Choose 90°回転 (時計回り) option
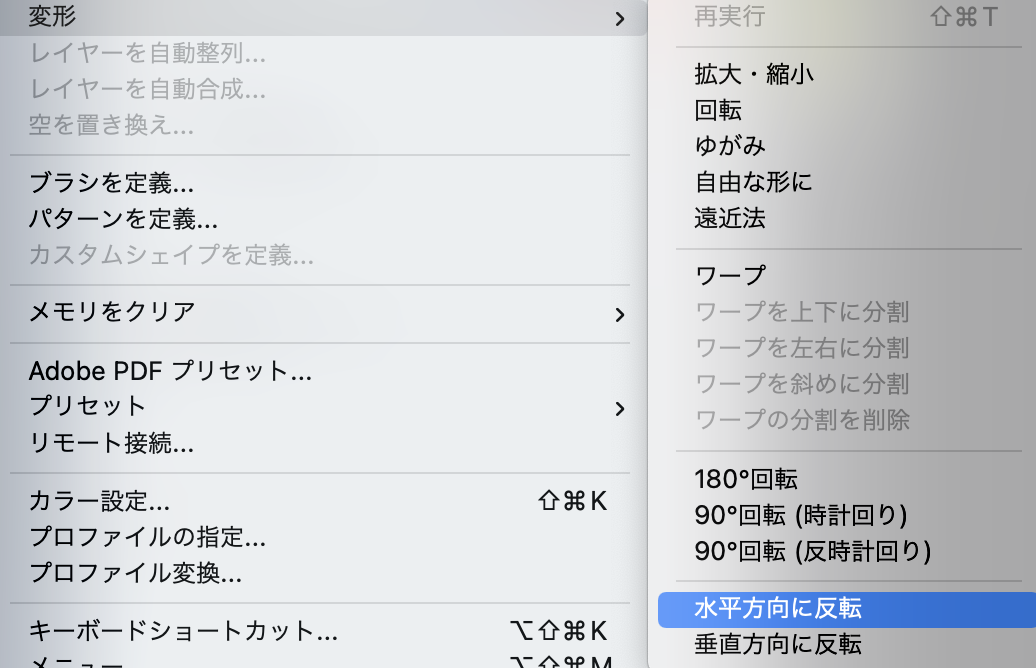 [x=800, y=515]
